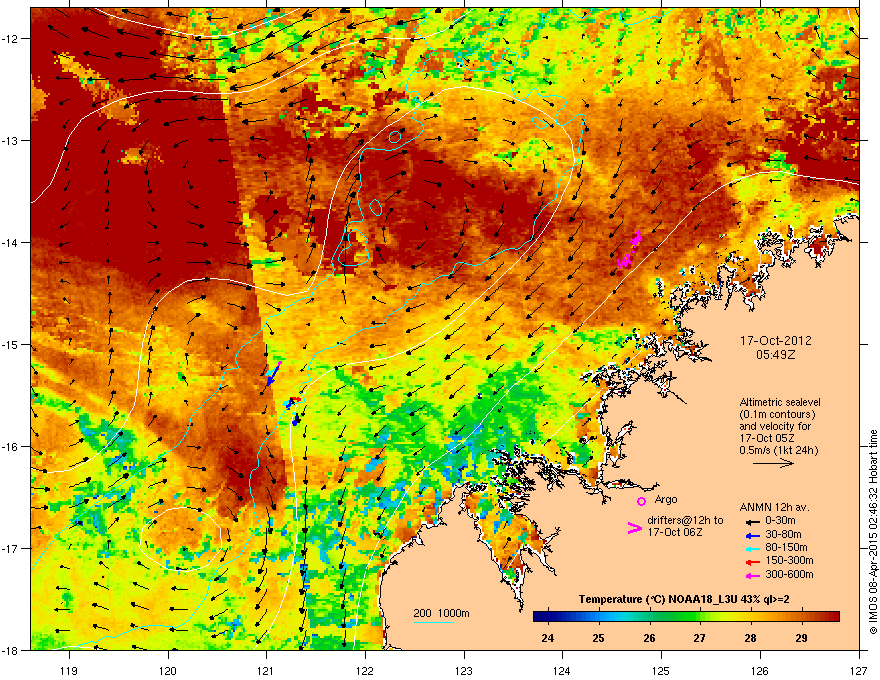Click the 0-30m depth label
Image resolution: width=880 pixels, height=680 pixels.
pyautogui.click(x=780, y=521)
